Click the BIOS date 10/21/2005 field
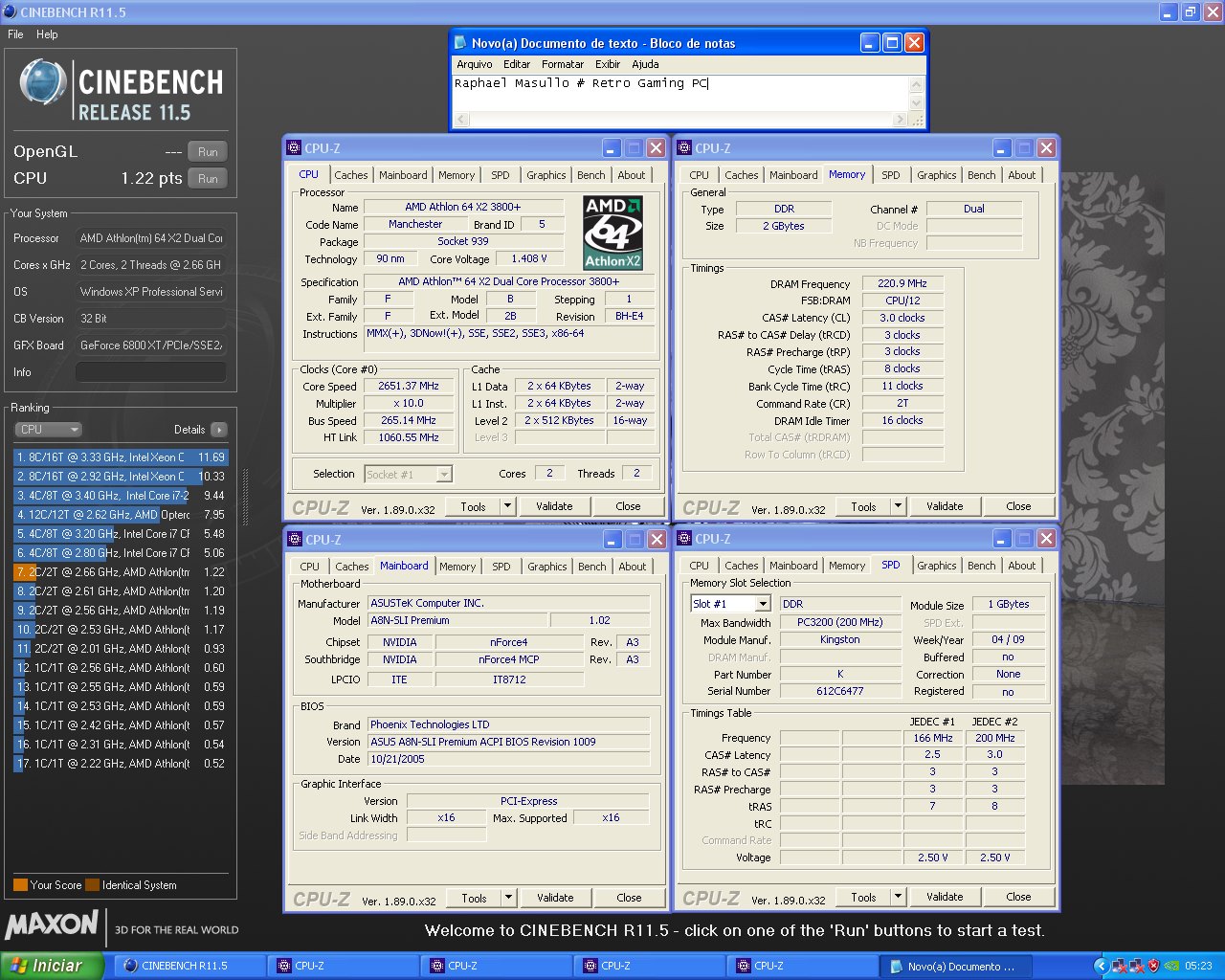Viewport: 1225px width, 980px height. [x=508, y=759]
